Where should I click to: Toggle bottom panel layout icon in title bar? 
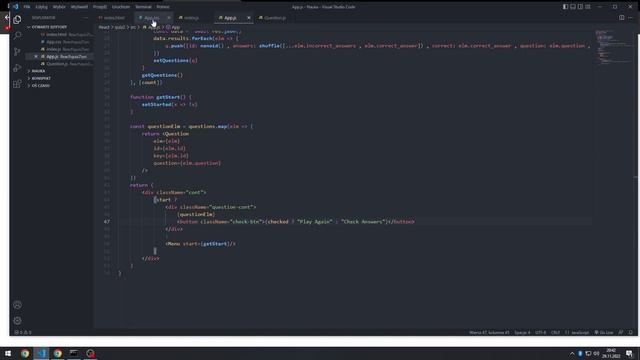click(573, 7)
